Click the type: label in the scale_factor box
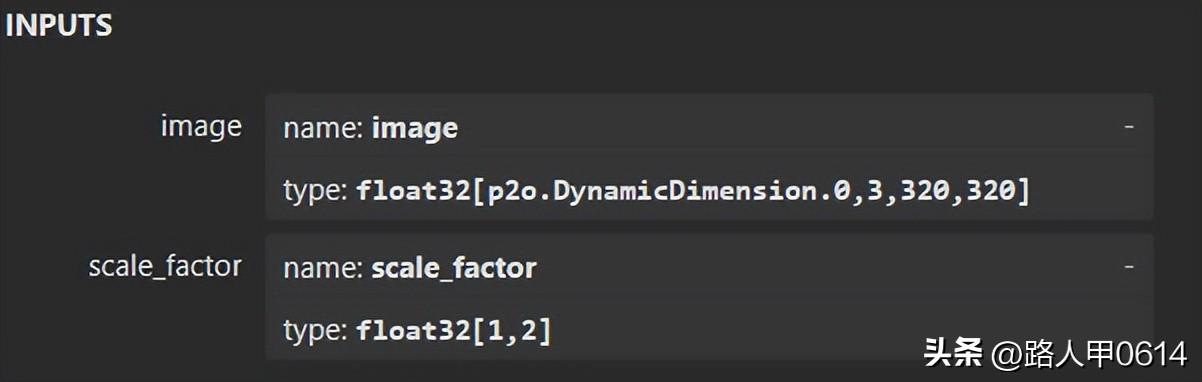The width and height of the screenshot is (1202, 382). click(x=315, y=330)
